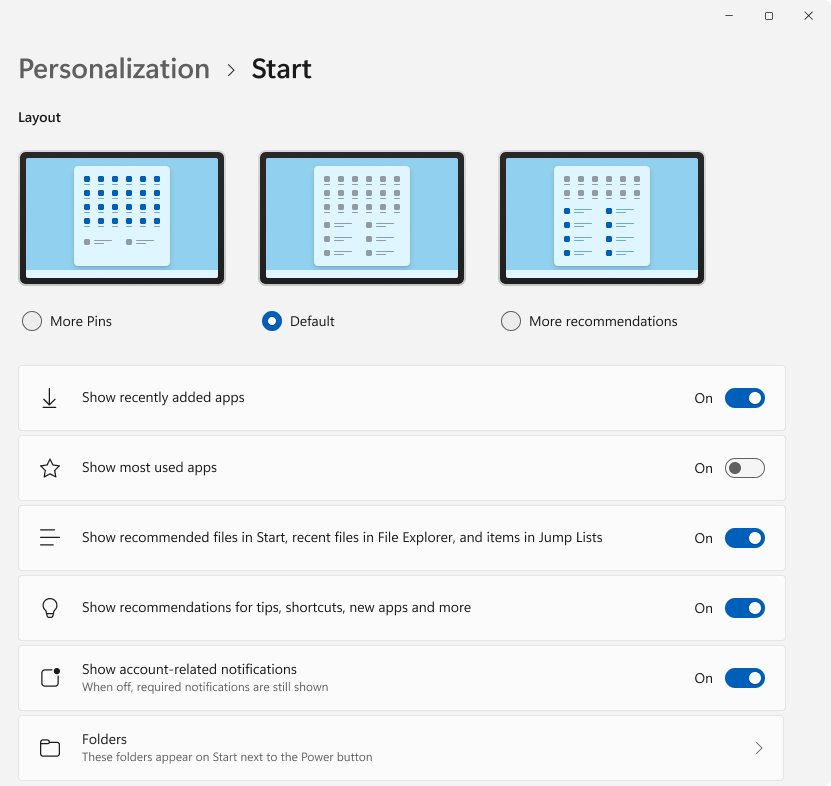Click the Start breadcrumb heading
This screenshot has height=786, width=831.
pyautogui.click(x=281, y=68)
